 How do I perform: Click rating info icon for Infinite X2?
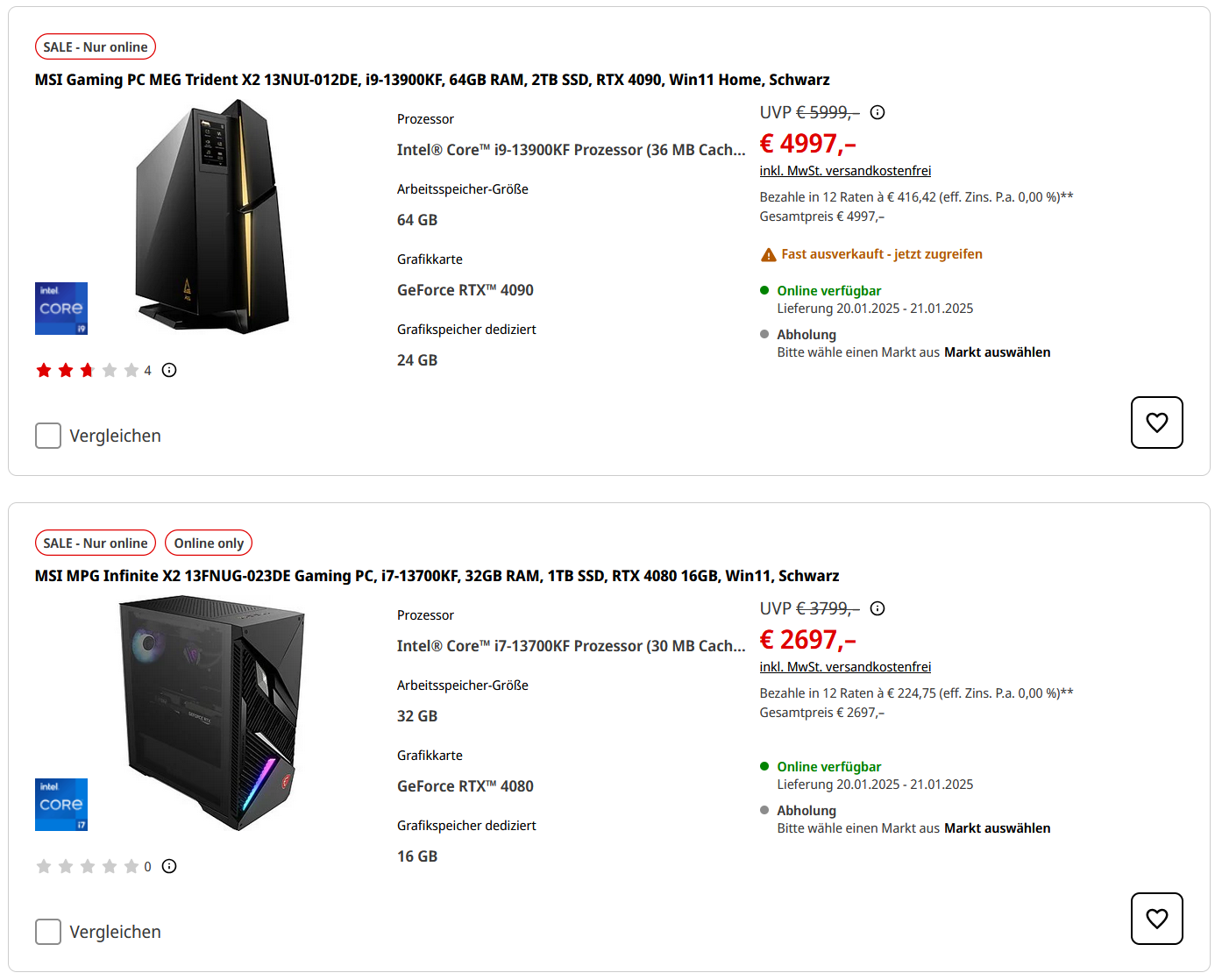(169, 866)
